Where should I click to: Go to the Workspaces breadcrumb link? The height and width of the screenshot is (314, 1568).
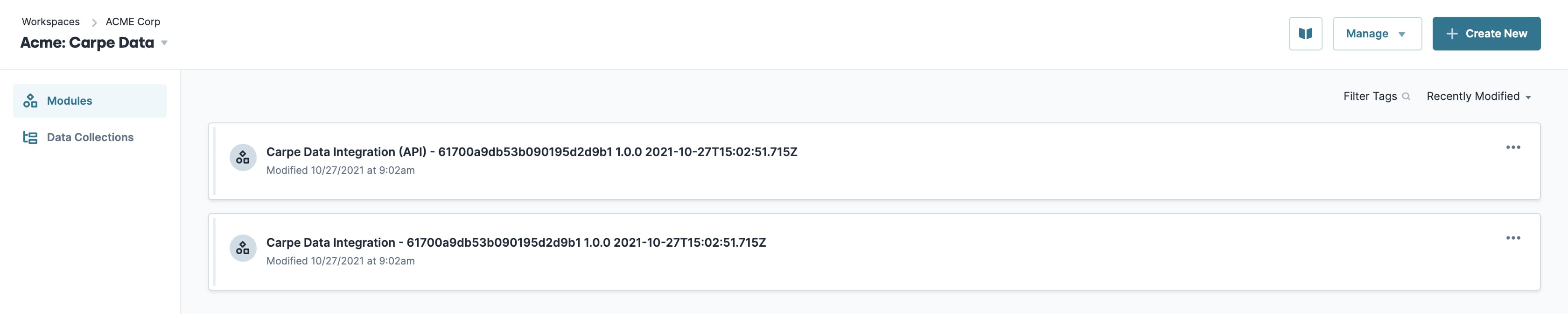tap(50, 21)
